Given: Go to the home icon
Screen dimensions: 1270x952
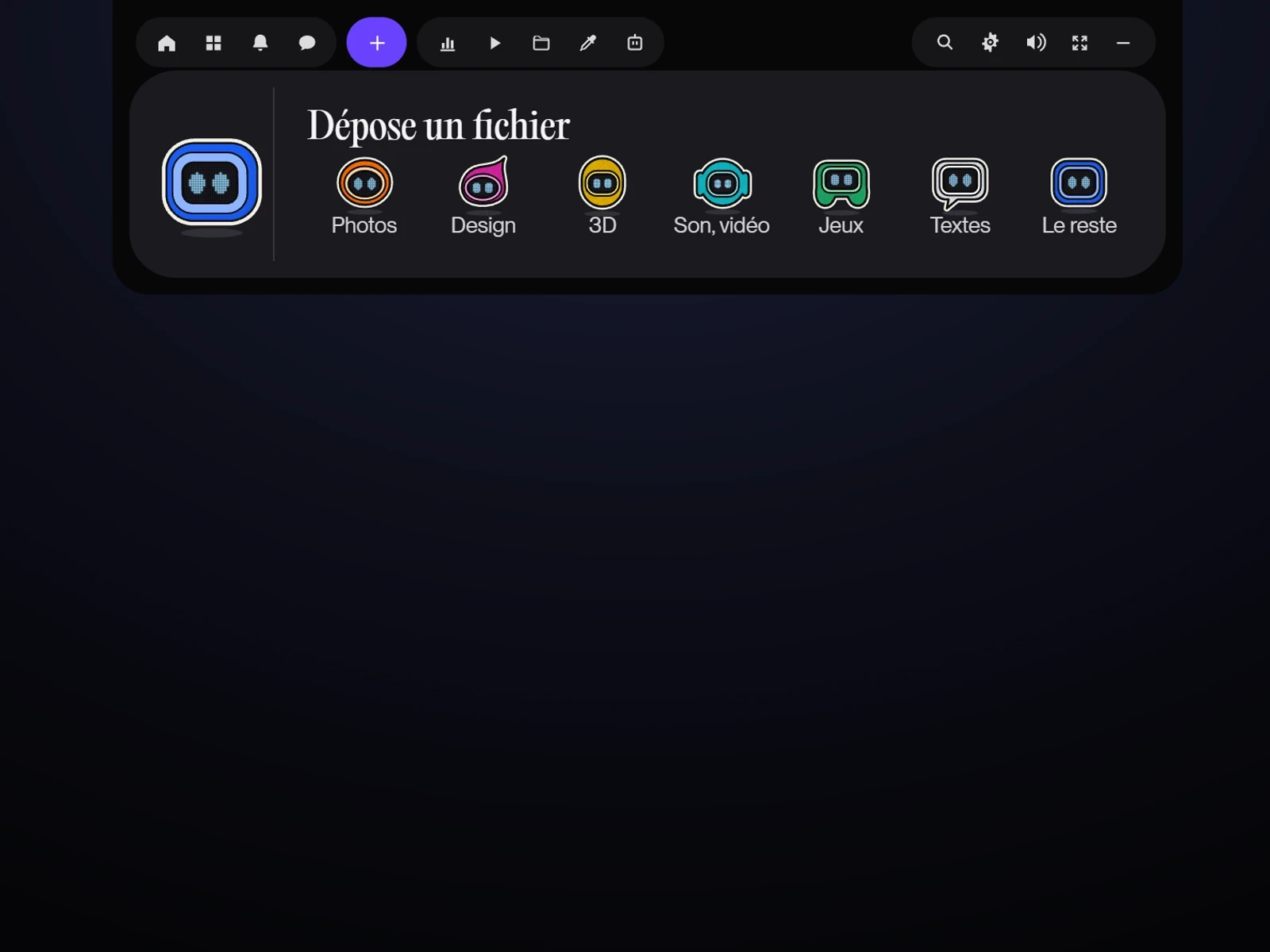Looking at the screenshot, I should [x=167, y=43].
